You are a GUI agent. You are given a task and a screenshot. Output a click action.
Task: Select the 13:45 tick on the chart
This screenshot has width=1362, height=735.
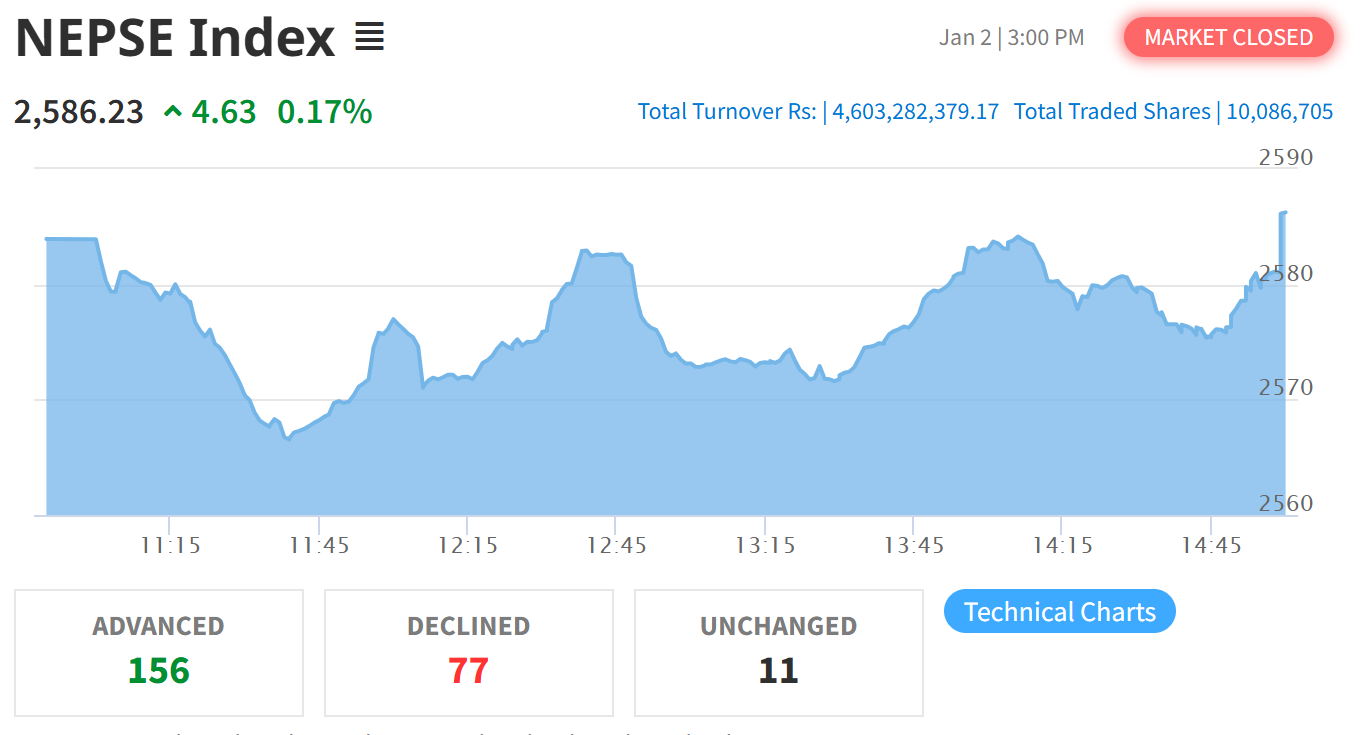pos(913,545)
